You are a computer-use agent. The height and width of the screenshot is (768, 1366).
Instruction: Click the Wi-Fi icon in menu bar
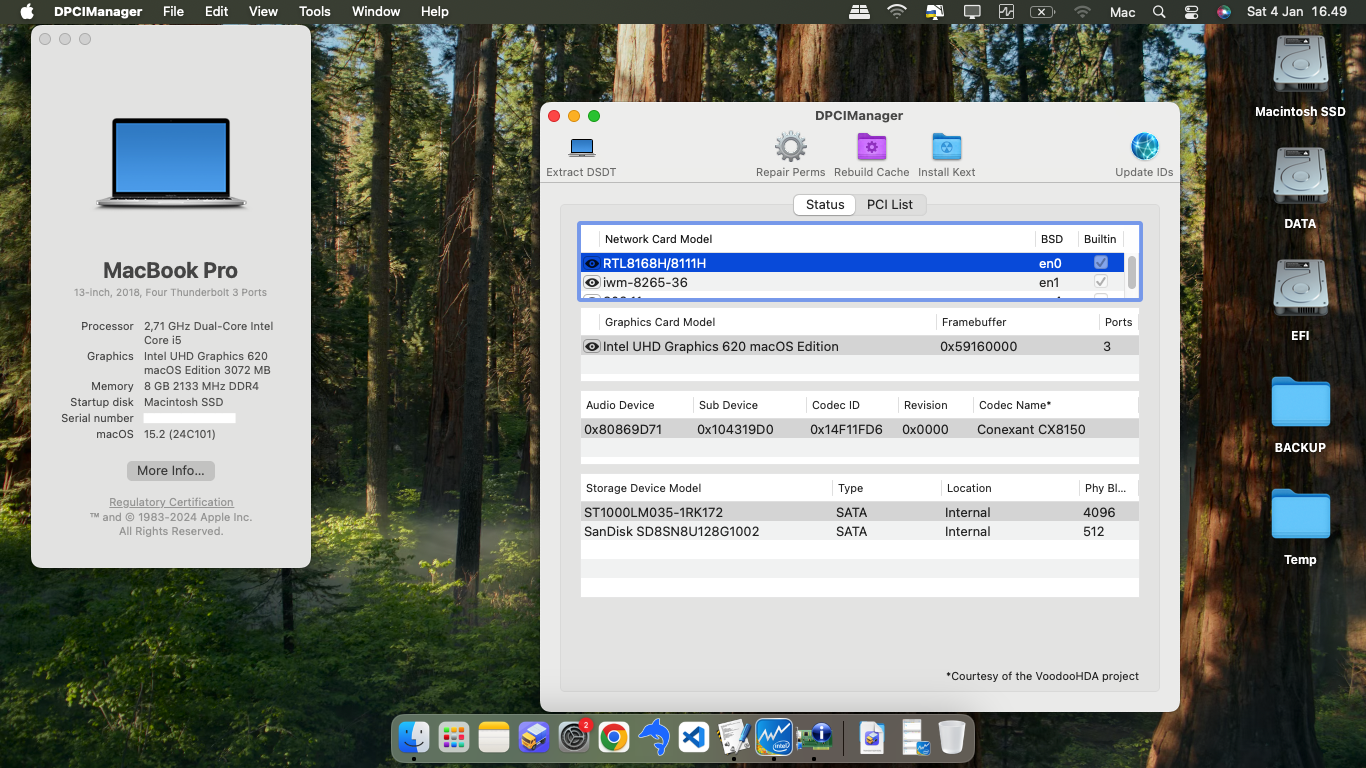[897, 12]
